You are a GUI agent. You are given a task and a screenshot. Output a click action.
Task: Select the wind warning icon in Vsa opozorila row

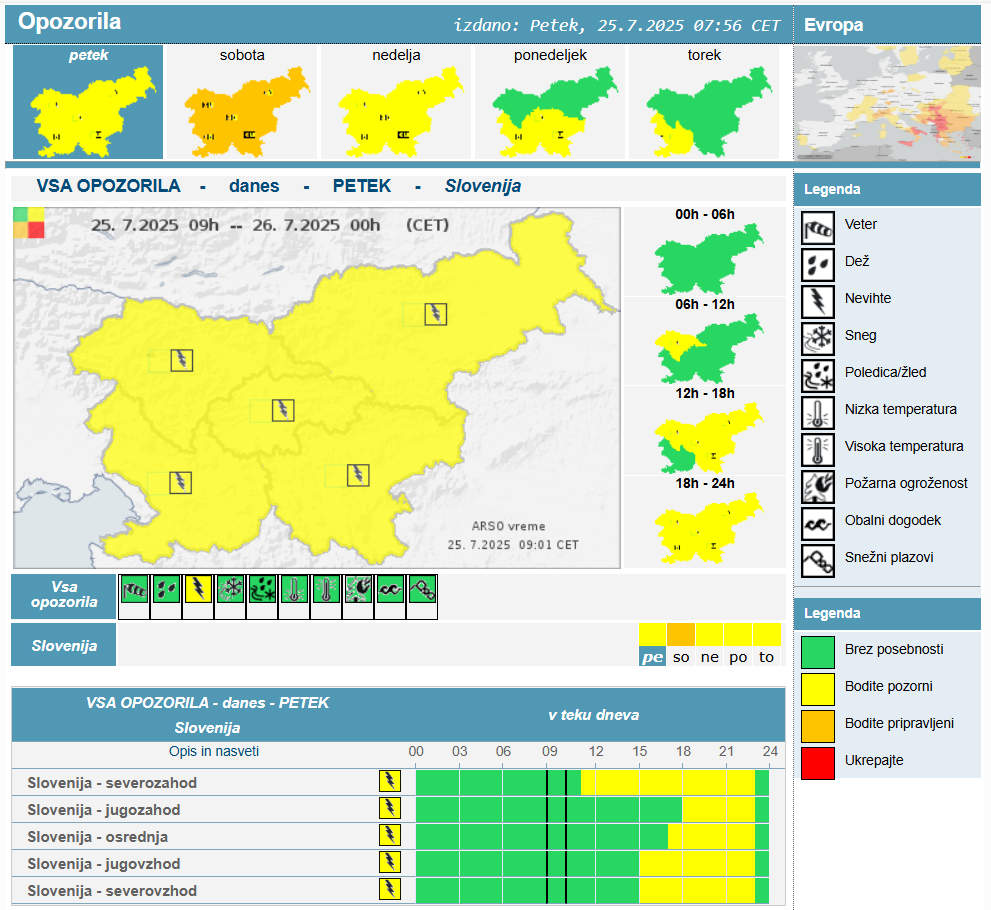134,589
